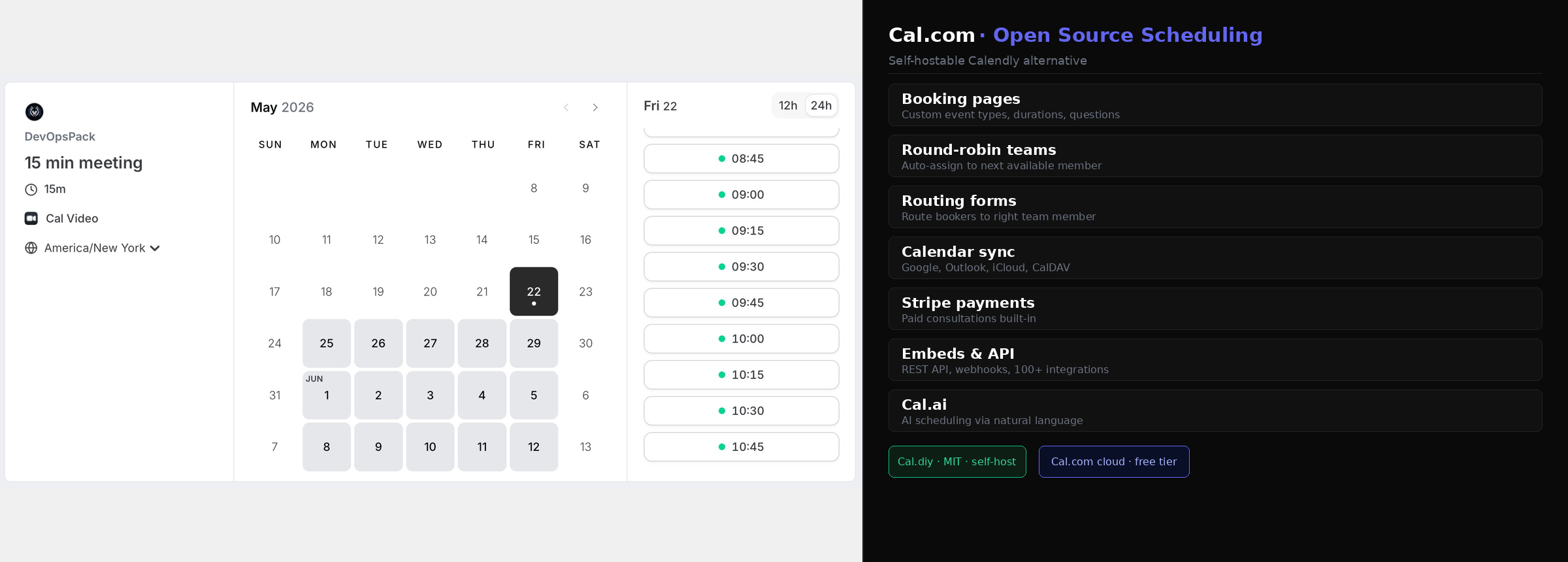The image size is (1568, 562).
Task: Select the 08:45 time slot
Action: point(742,159)
